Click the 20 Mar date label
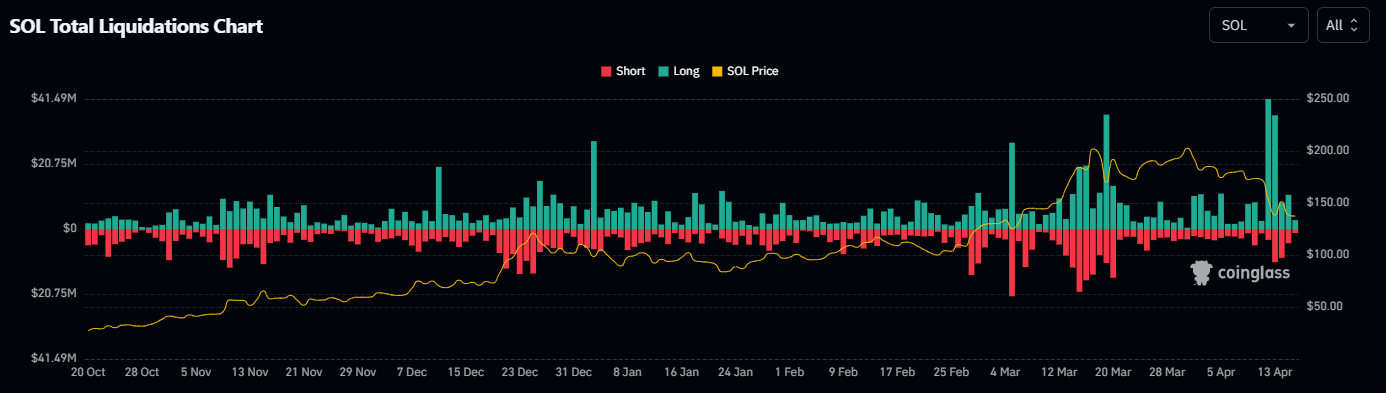 (x=1113, y=372)
